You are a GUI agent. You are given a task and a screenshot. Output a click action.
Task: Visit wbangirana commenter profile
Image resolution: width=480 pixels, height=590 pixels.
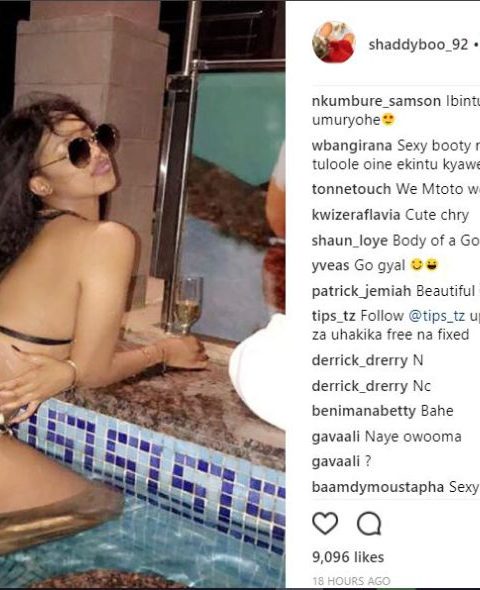point(352,146)
